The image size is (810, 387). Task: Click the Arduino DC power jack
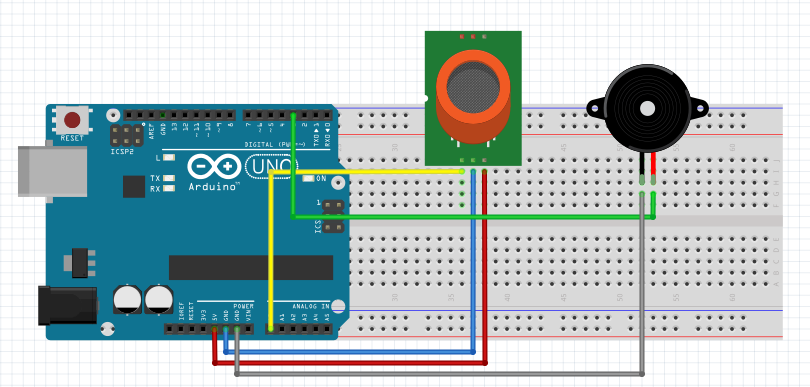(67, 305)
